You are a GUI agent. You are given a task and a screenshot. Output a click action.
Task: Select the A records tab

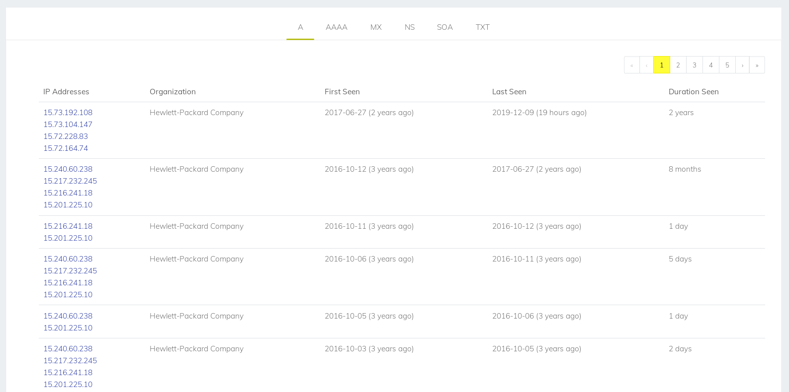point(300,27)
